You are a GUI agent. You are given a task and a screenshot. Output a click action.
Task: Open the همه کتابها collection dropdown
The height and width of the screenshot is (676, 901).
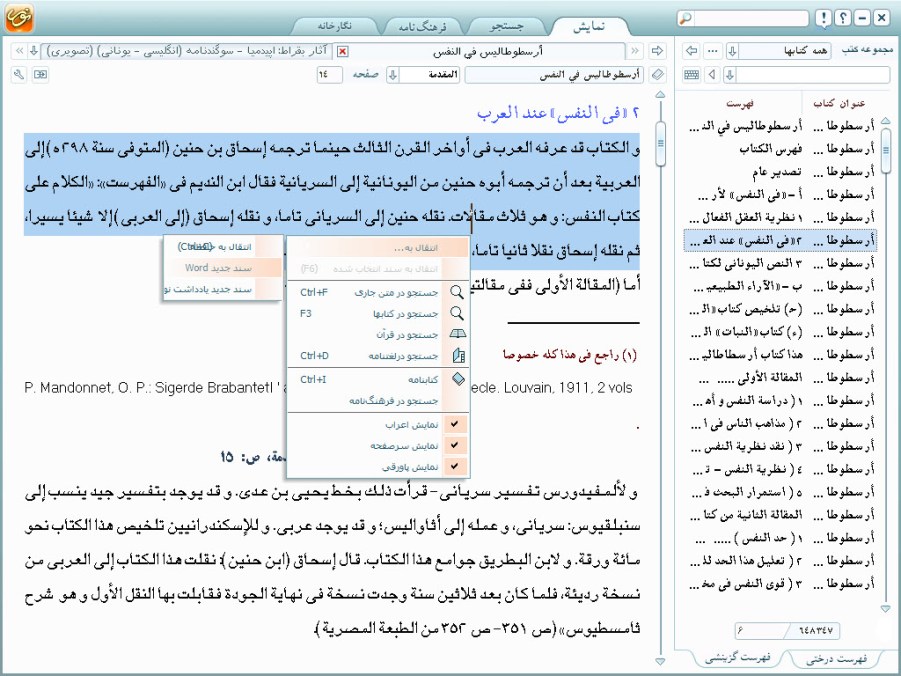(732, 51)
